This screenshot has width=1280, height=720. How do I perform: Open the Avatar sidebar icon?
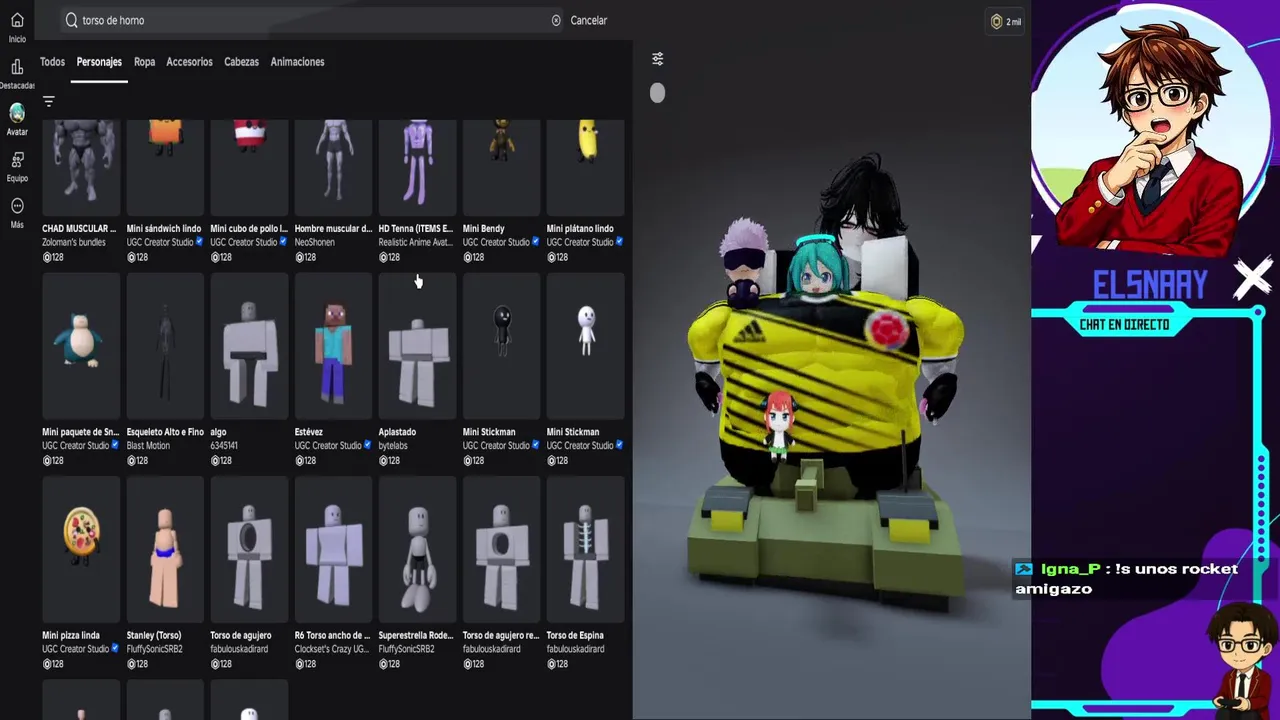point(17,113)
